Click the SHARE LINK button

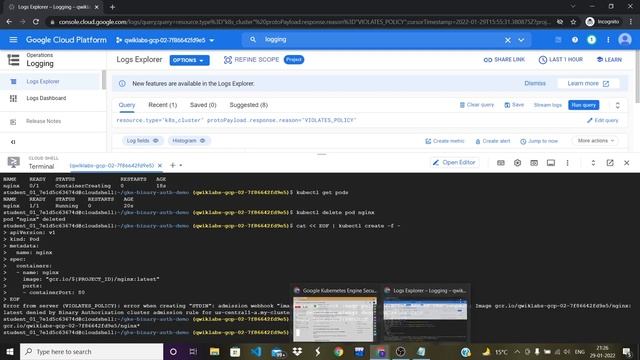pos(504,60)
